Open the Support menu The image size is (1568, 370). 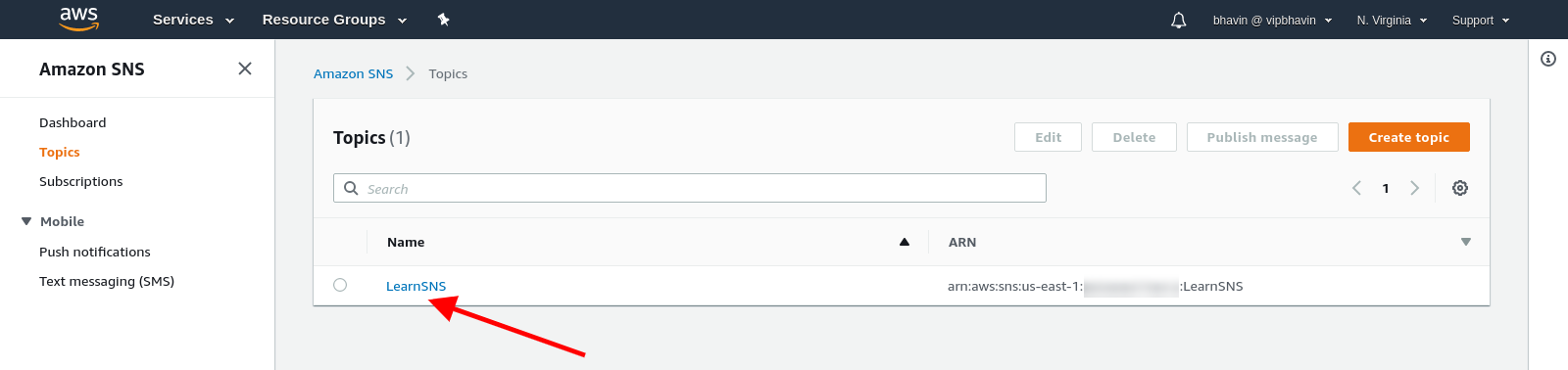coord(1481,20)
